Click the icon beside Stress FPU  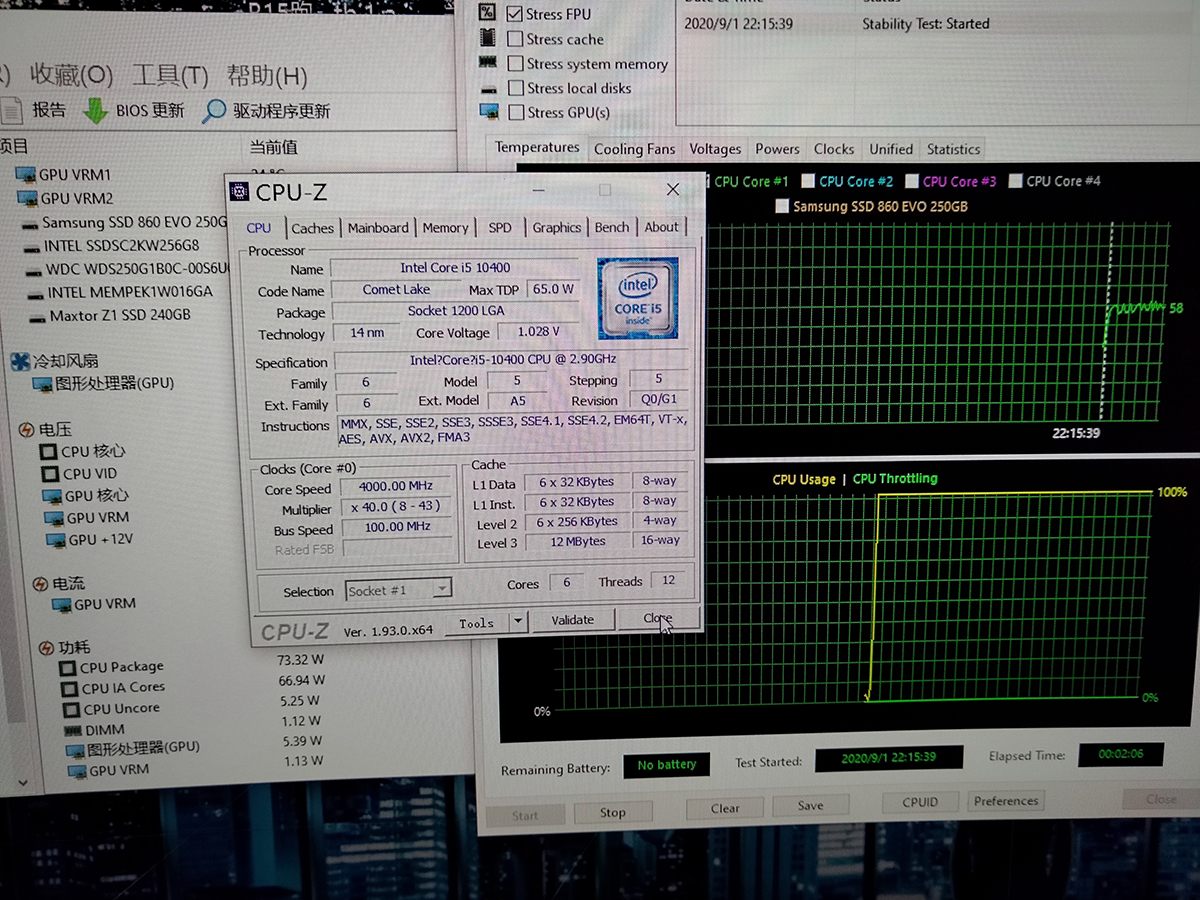[x=487, y=12]
